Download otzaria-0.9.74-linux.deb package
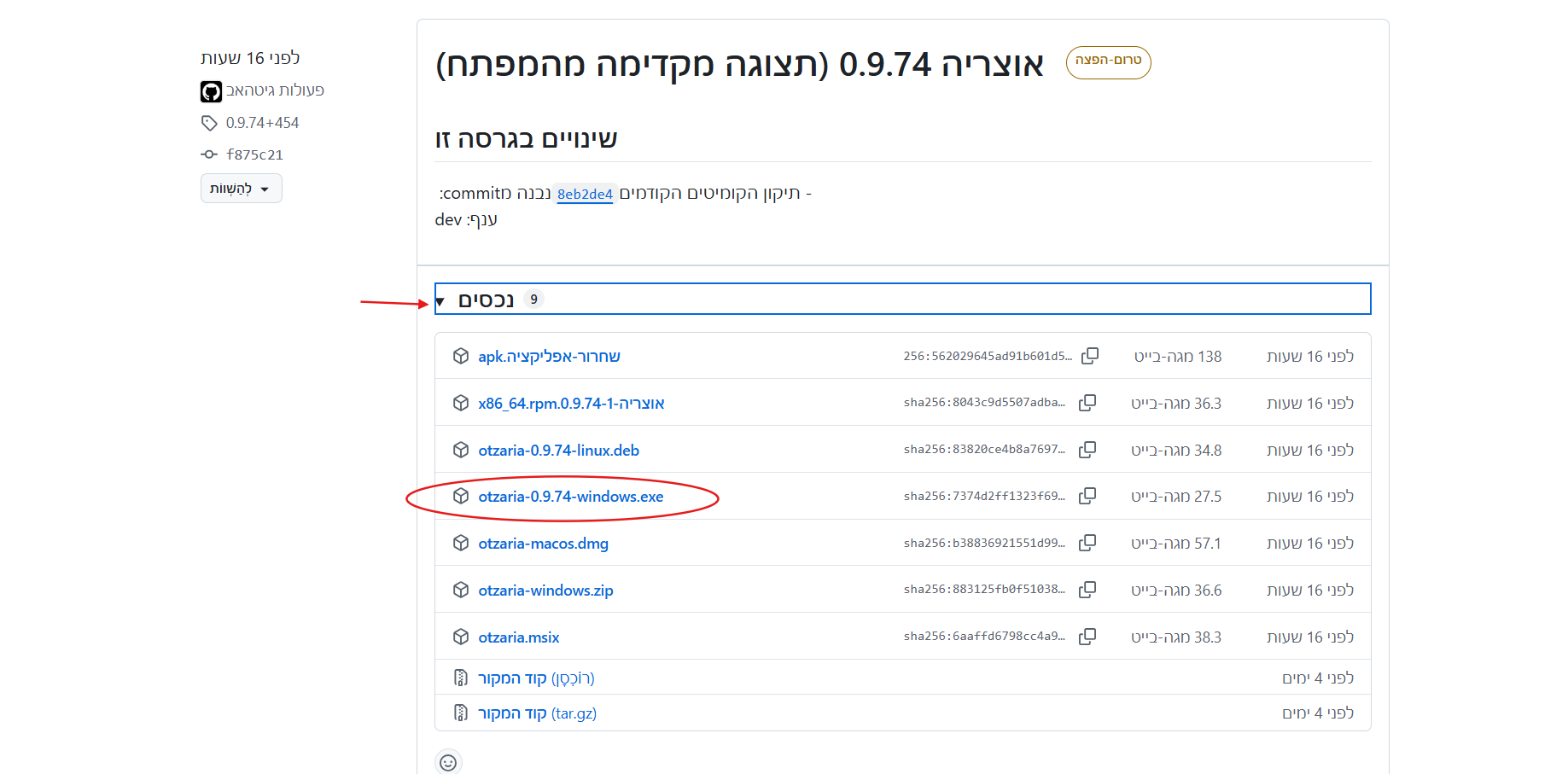Image resolution: width=1568 pixels, height=774 pixels. click(x=558, y=451)
